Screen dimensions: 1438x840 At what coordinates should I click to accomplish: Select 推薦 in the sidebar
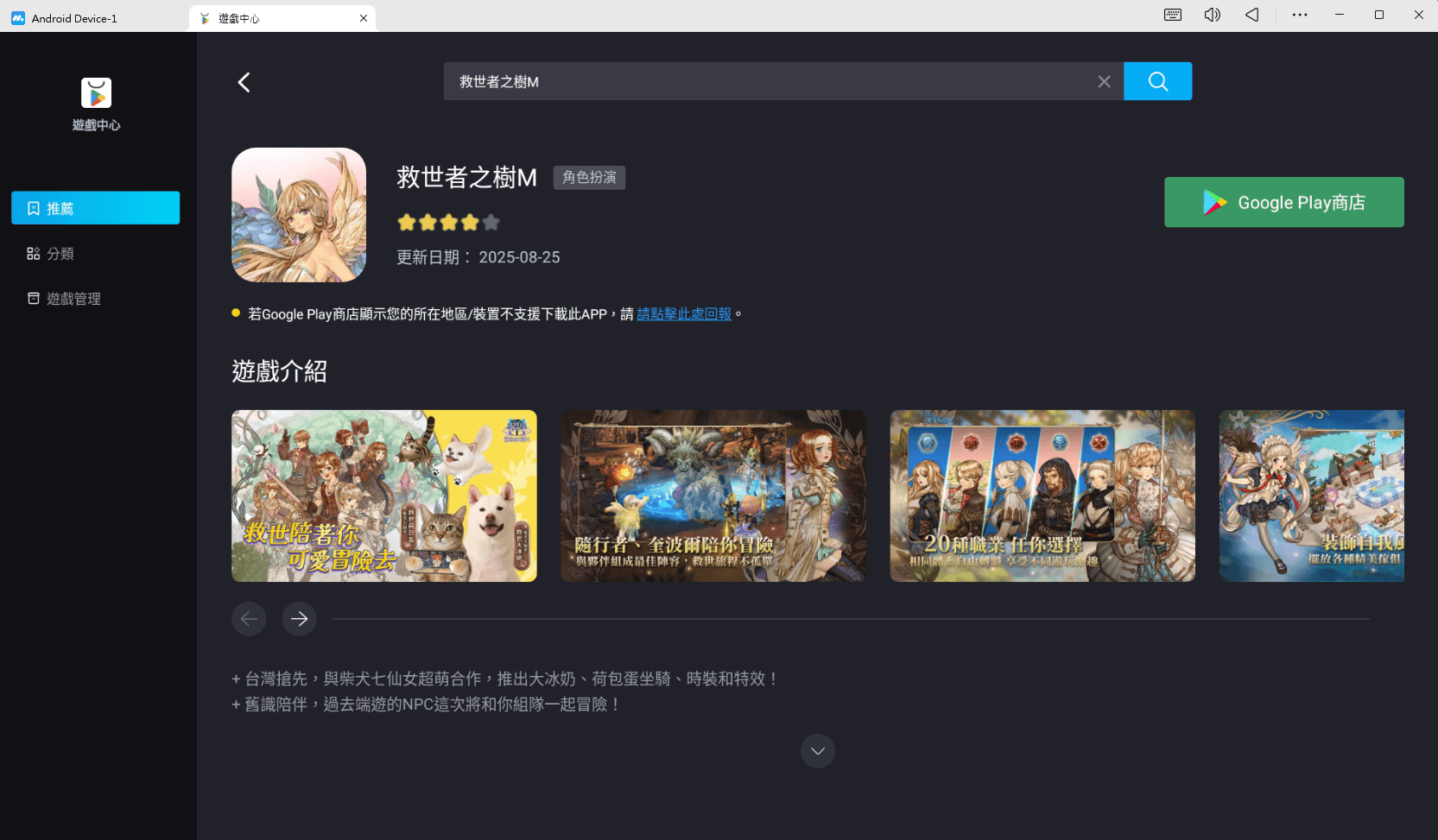pyautogui.click(x=96, y=208)
